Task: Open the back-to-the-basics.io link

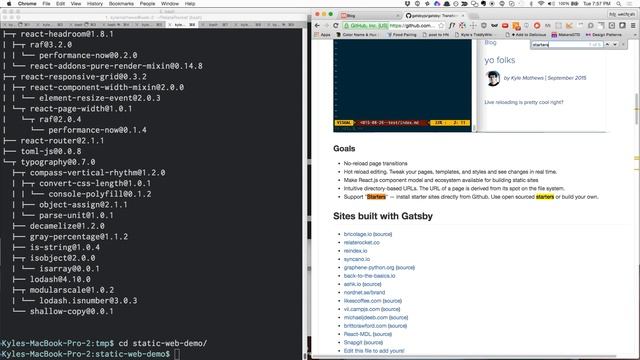Action: point(369,276)
